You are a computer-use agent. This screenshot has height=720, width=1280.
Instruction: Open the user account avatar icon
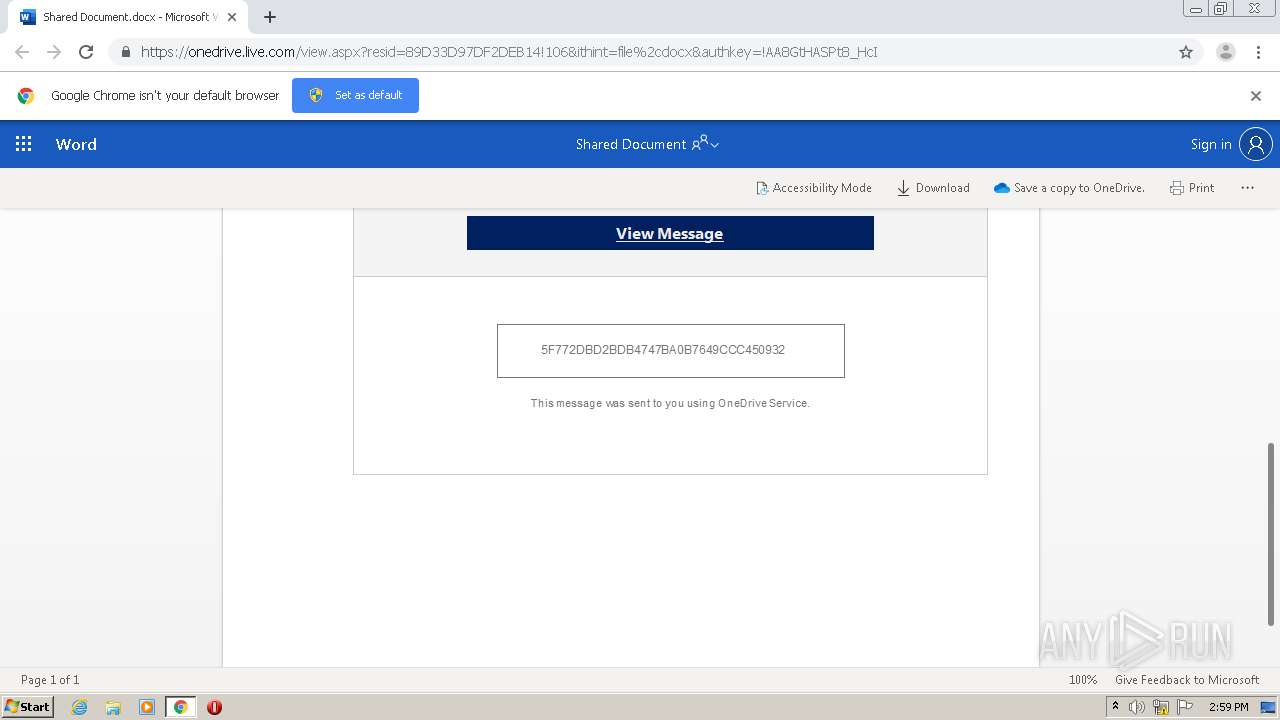pyautogui.click(x=1256, y=144)
